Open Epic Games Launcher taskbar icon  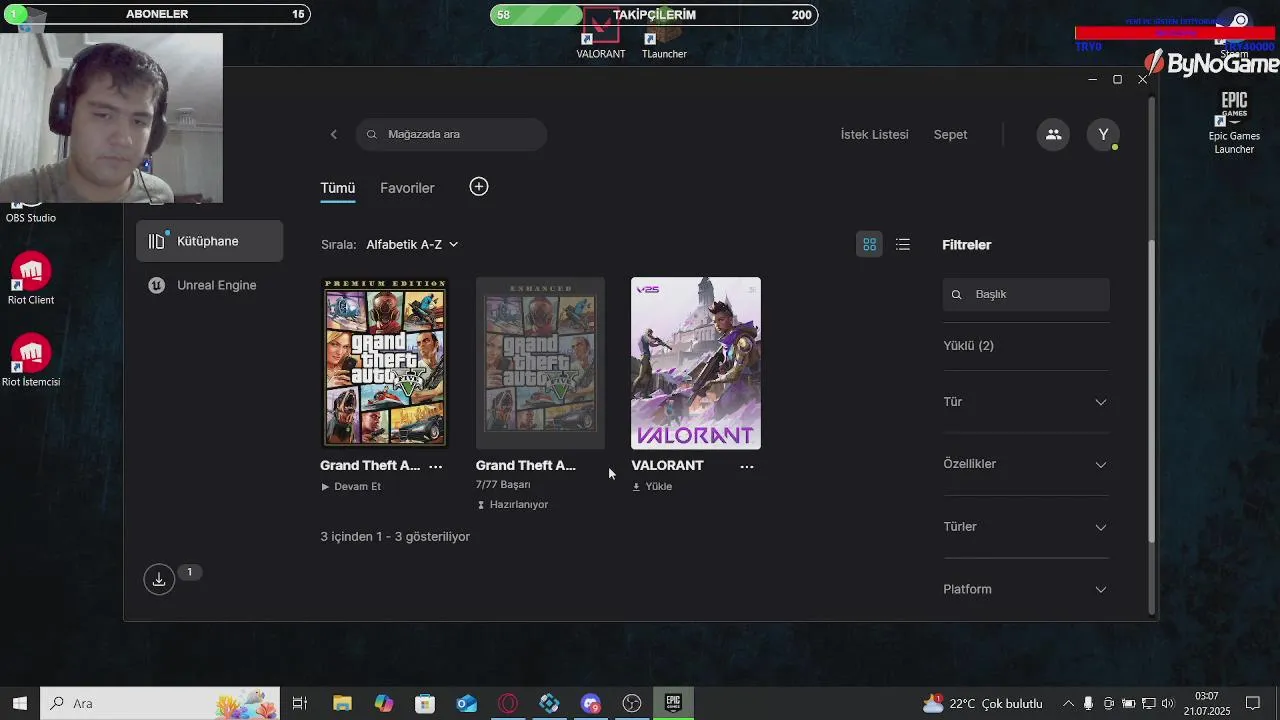coord(673,703)
